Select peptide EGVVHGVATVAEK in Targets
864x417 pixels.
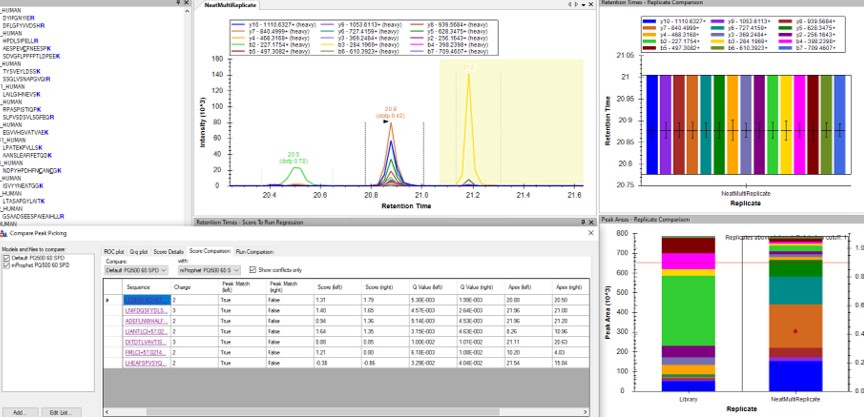click(x=25, y=132)
